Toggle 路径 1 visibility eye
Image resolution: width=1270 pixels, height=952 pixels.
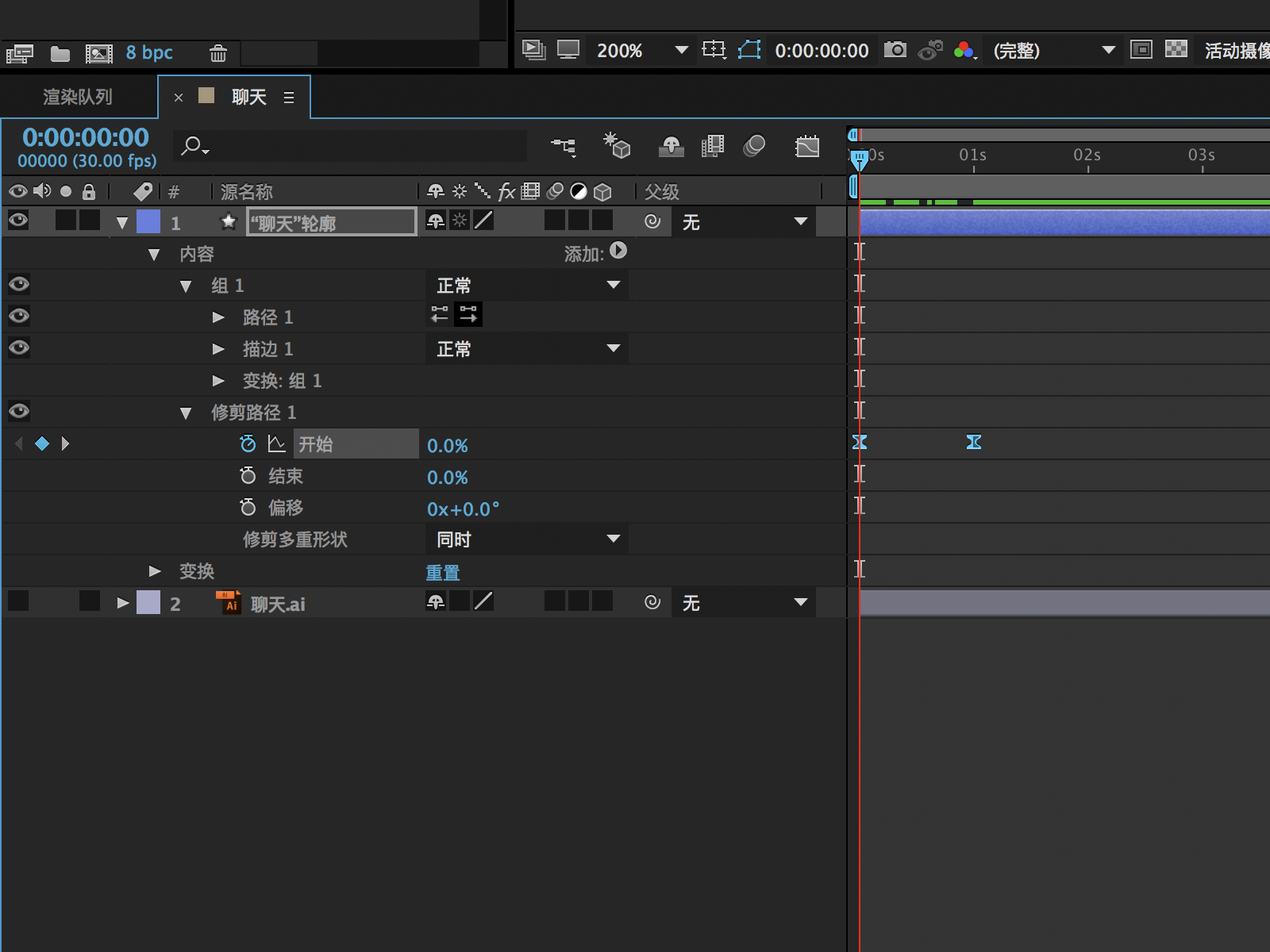point(19,316)
